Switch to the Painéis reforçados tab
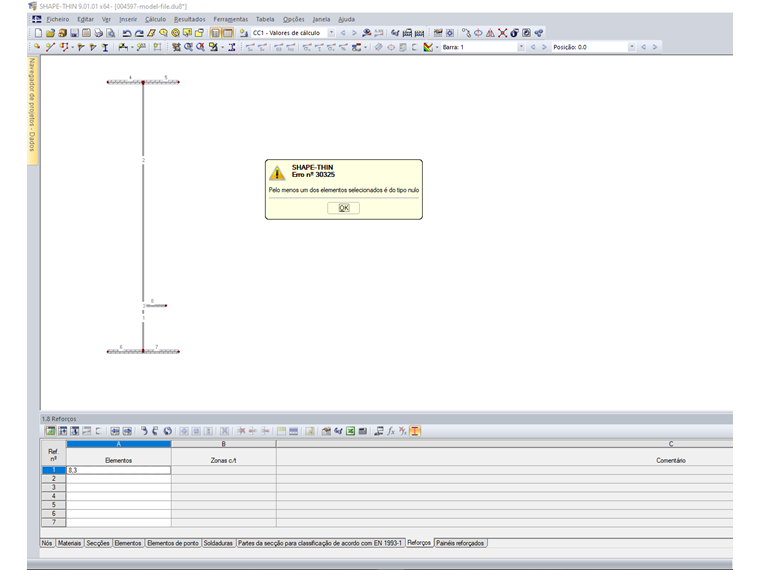The image size is (760, 570). point(460,543)
